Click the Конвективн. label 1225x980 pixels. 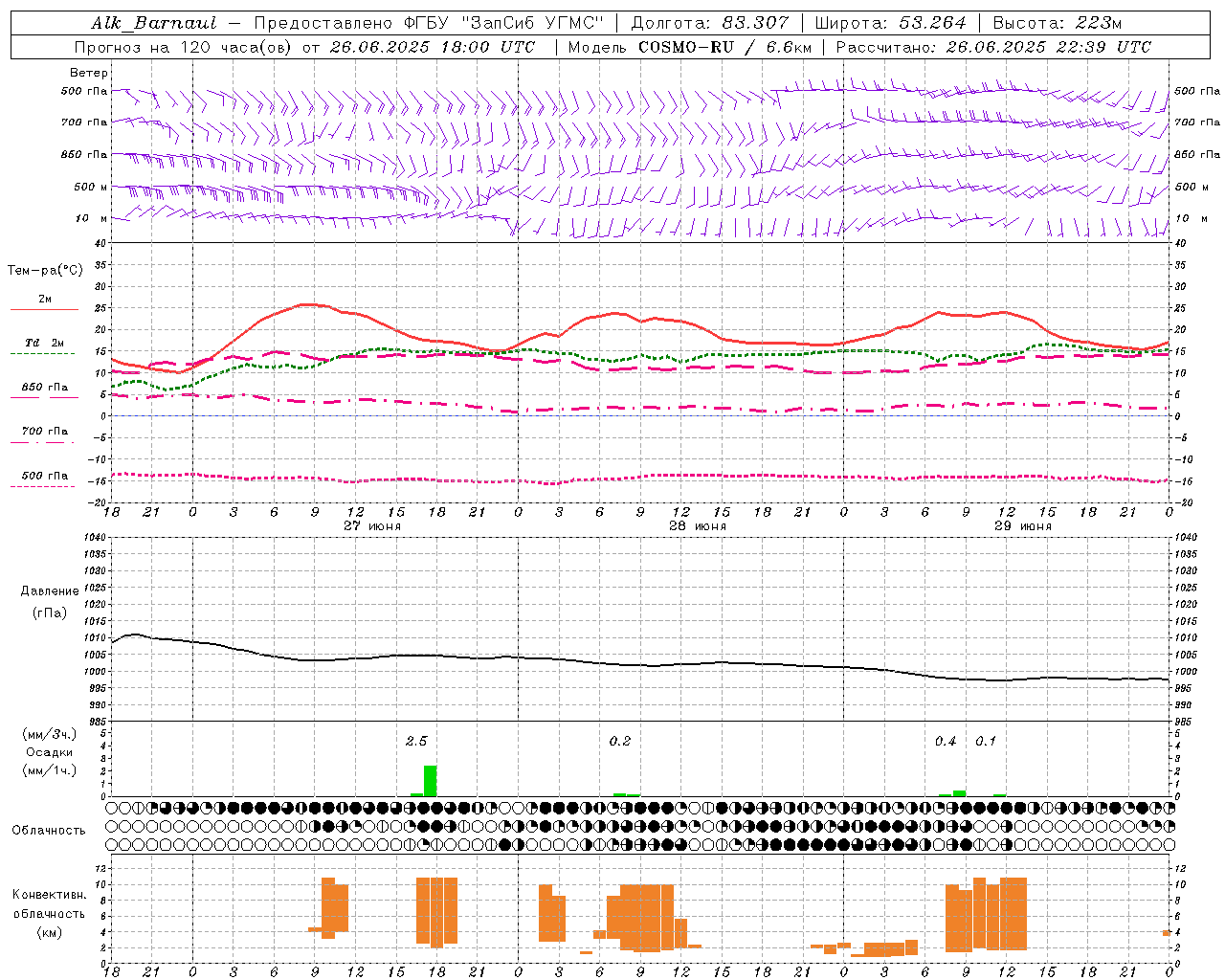pyautogui.click(x=49, y=895)
